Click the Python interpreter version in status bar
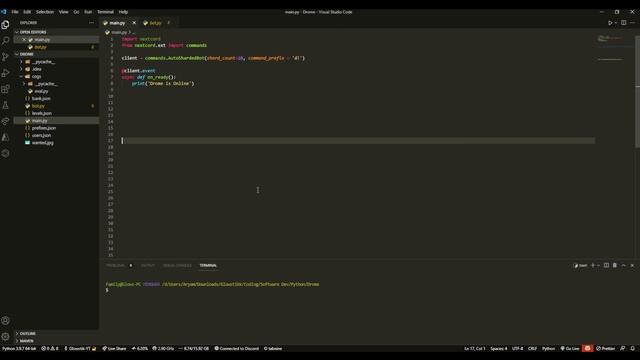Viewport: 640px width, 360px height. point(19,349)
